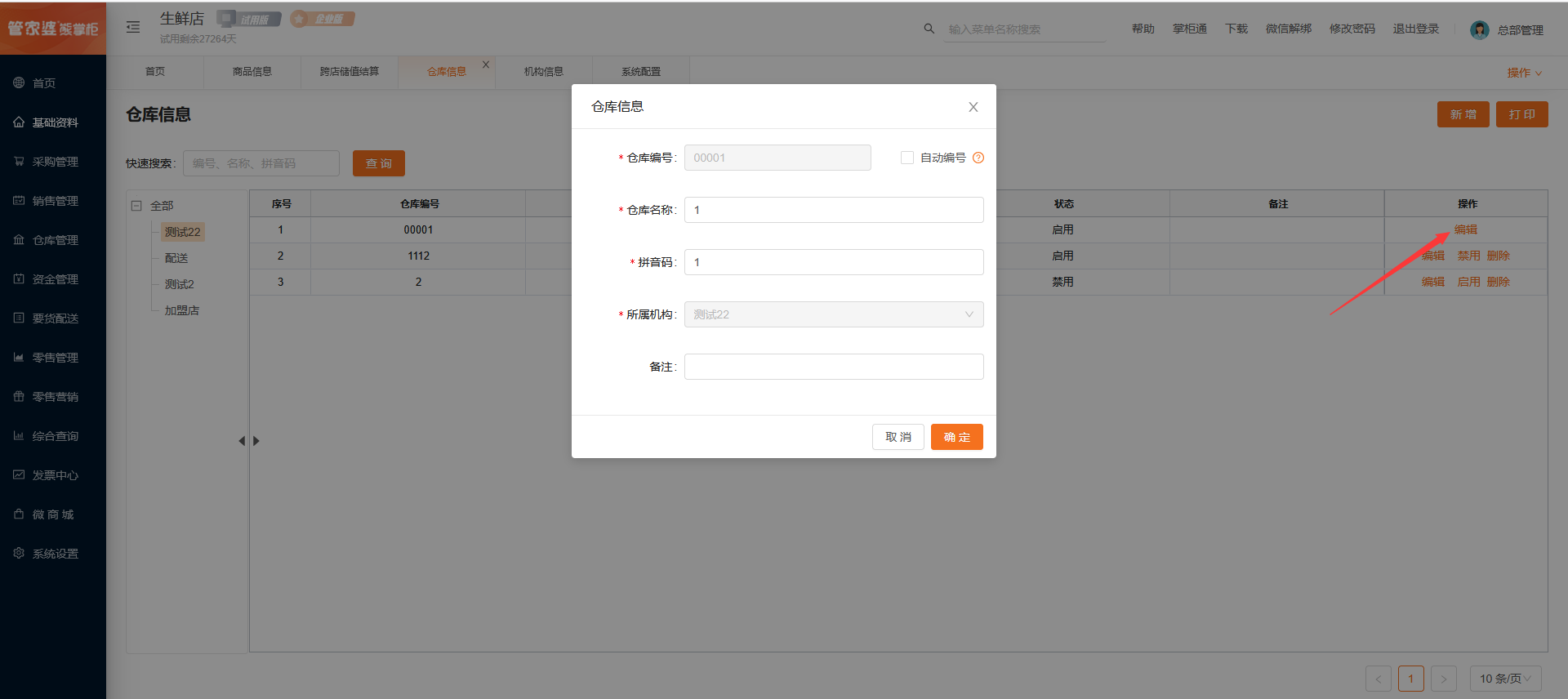Close the 仓库信息 dialog with X
This screenshot has width=1568, height=699.
(x=973, y=107)
